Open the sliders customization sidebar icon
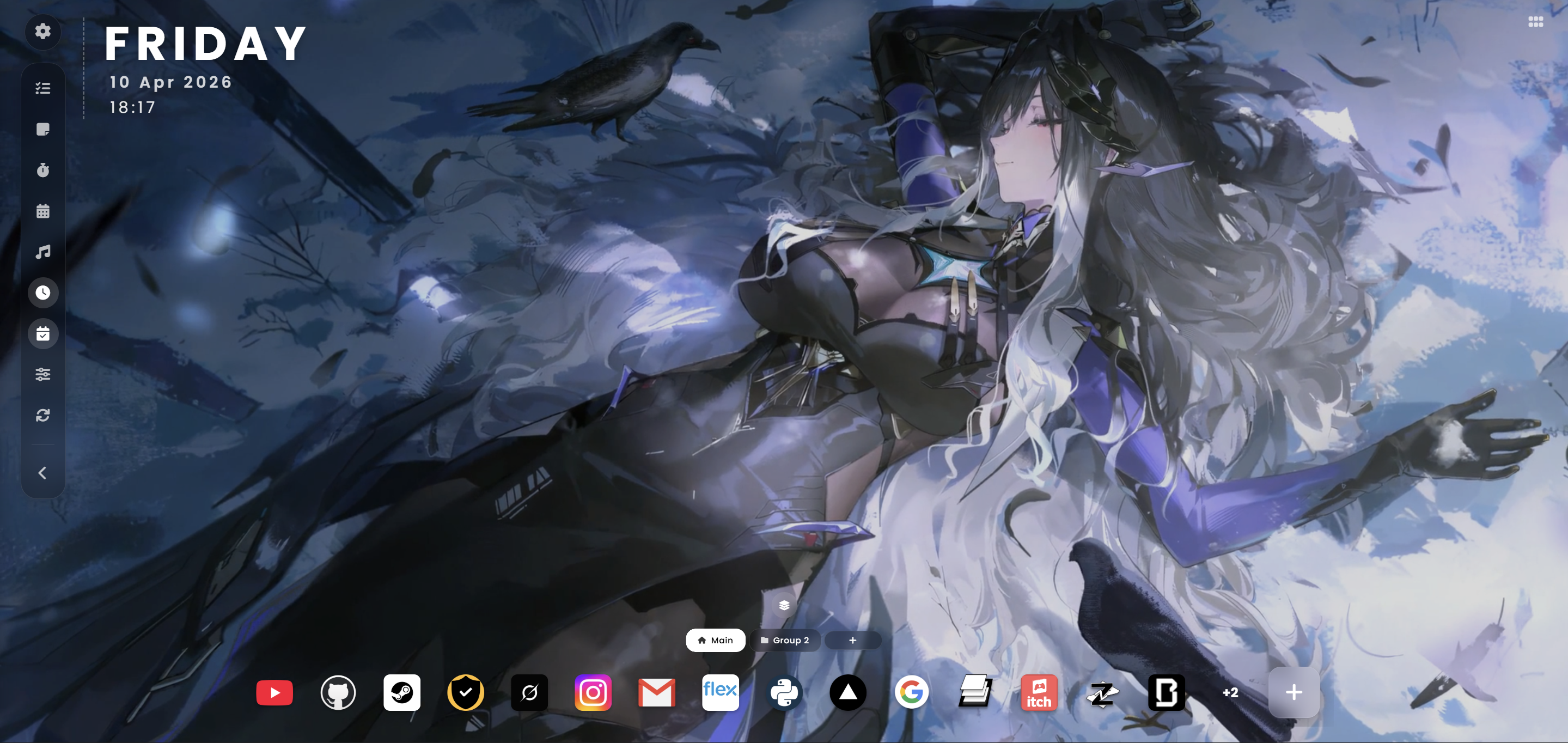Viewport: 1568px width, 743px height. (42, 374)
